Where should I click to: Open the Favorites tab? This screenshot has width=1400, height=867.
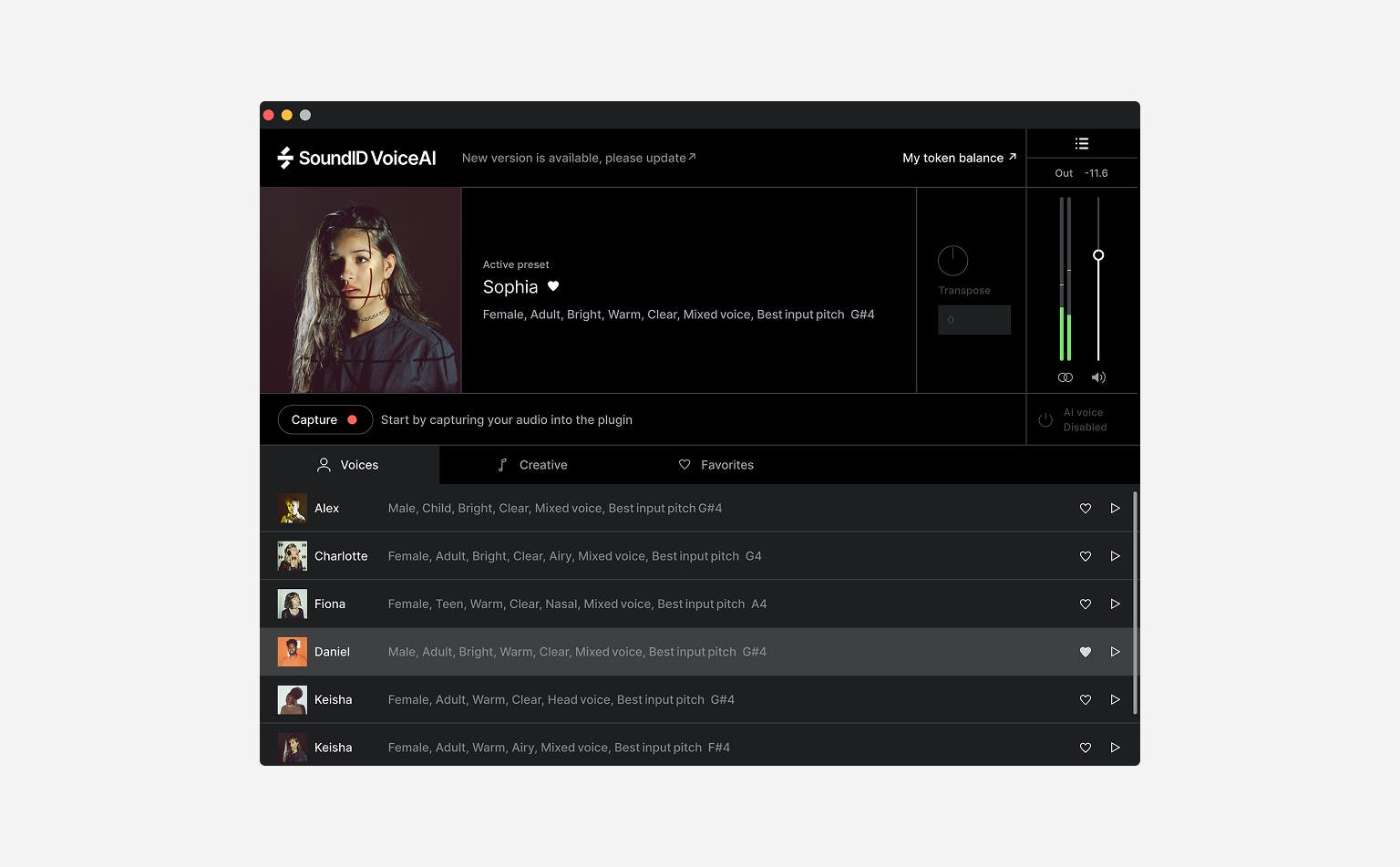tap(716, 465)
